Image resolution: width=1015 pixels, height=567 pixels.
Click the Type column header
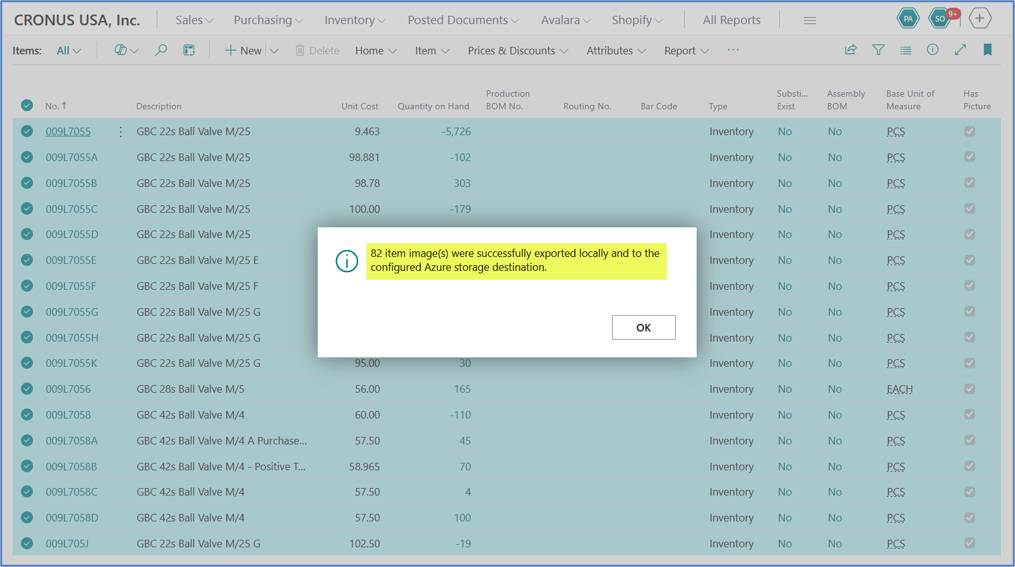coord(718,106)
